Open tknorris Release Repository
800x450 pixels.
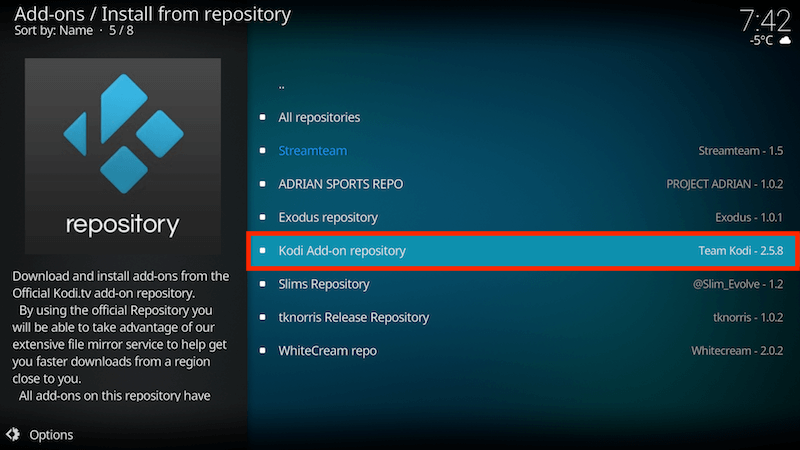[523, 317]
